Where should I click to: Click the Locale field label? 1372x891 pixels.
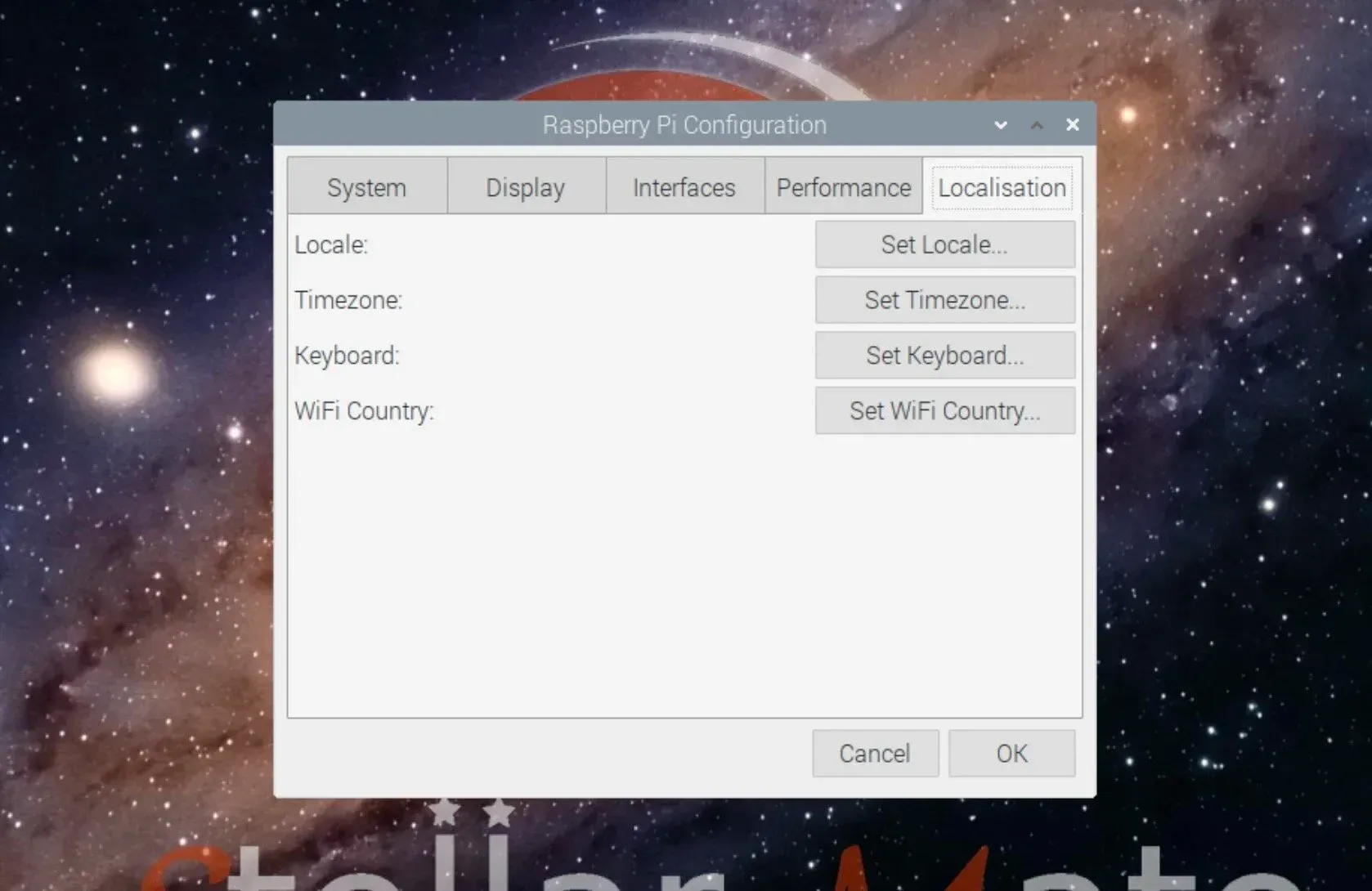click(x=330, y=244)
